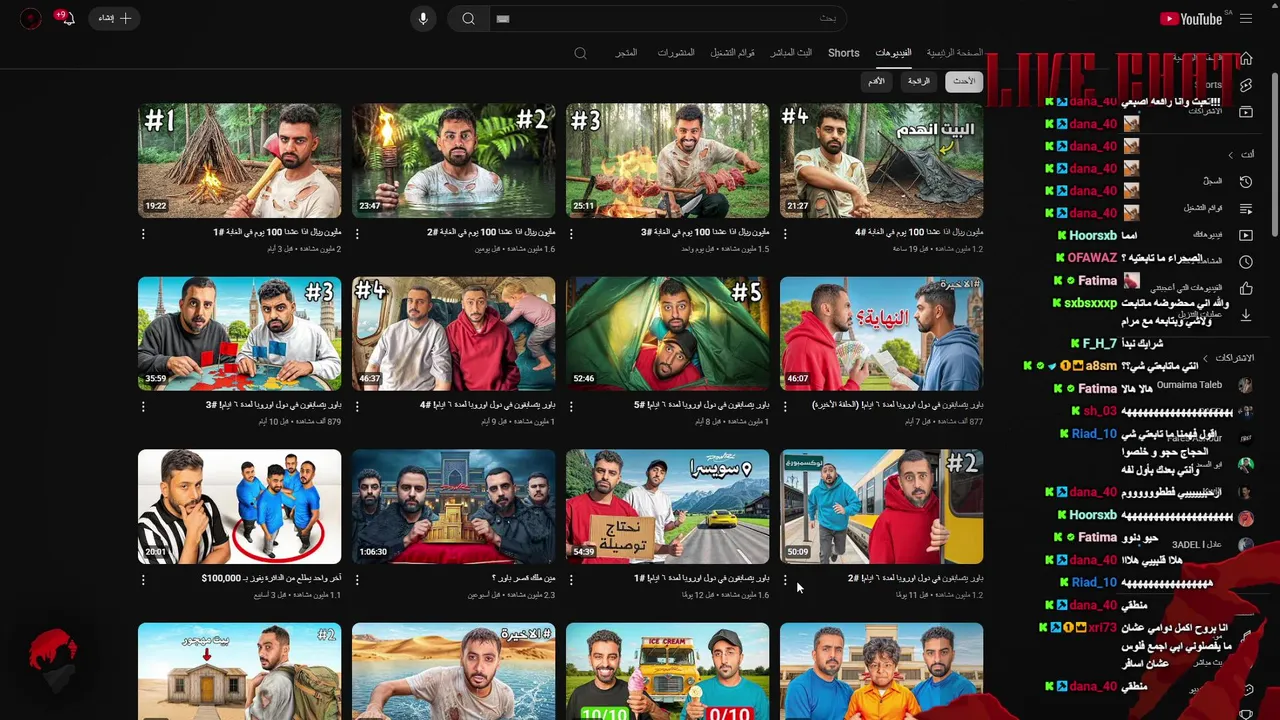Play the ice cream truck thumbnail
The width and height of the screenshot is (1280, 720).
click(x=668, y=671)
